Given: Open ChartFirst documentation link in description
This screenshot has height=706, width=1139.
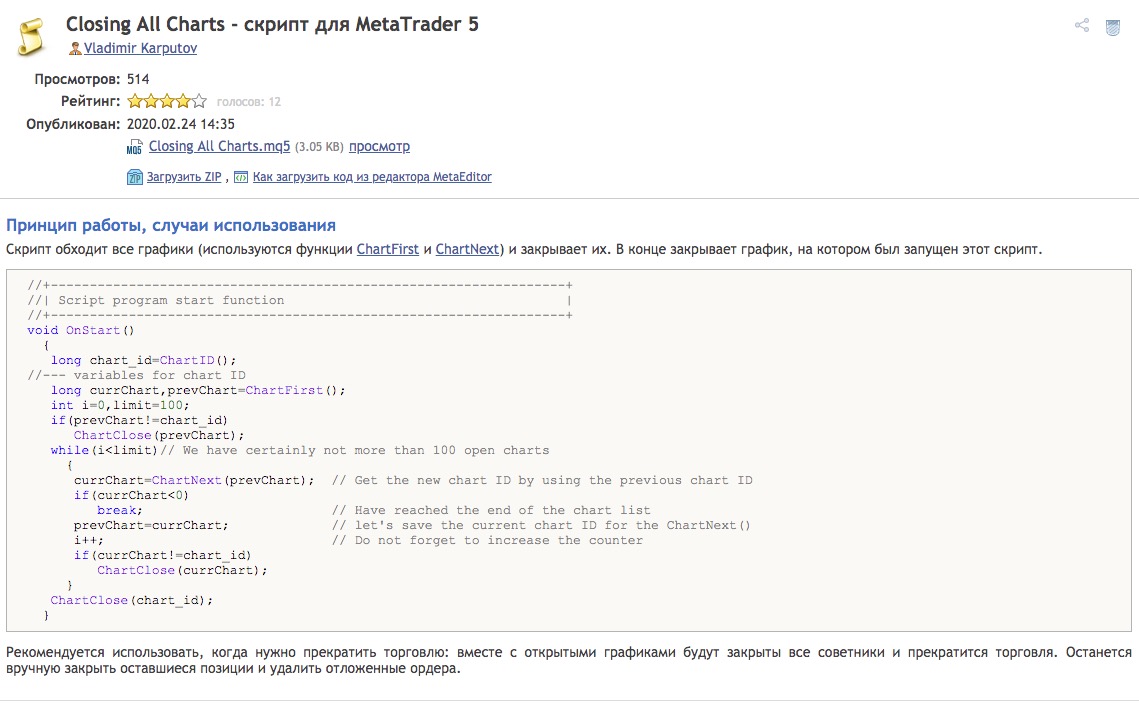Looking at the screenshot, I should click(388, 249).
